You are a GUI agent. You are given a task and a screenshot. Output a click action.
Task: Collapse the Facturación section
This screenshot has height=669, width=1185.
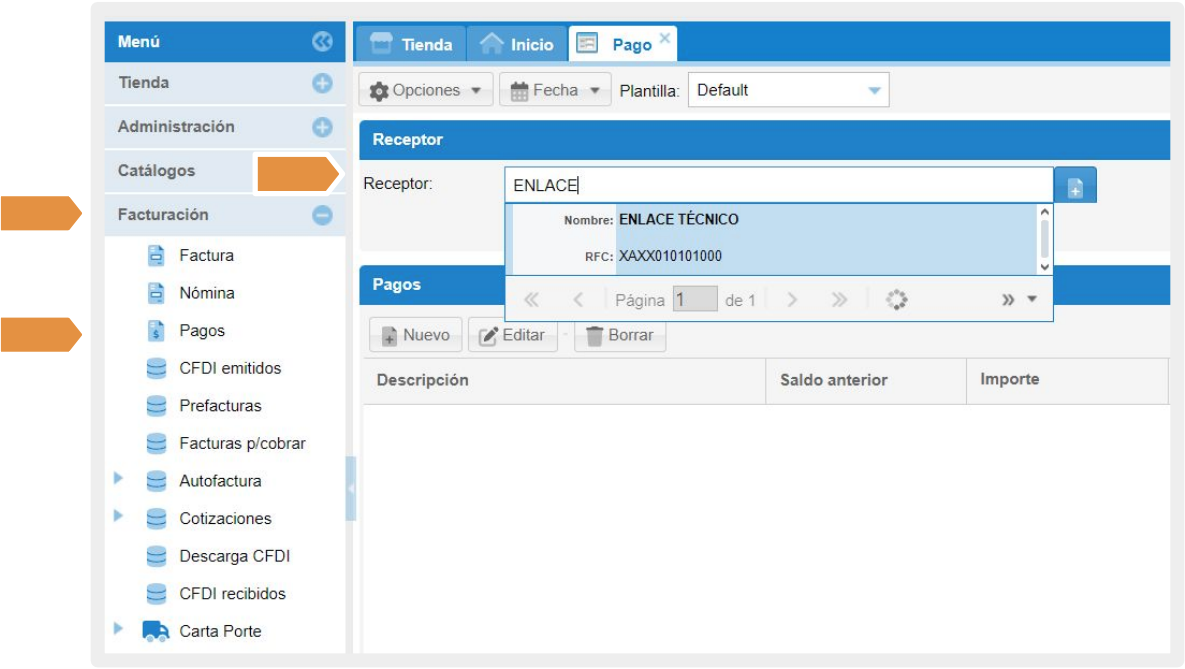click(x=322, y=215)
